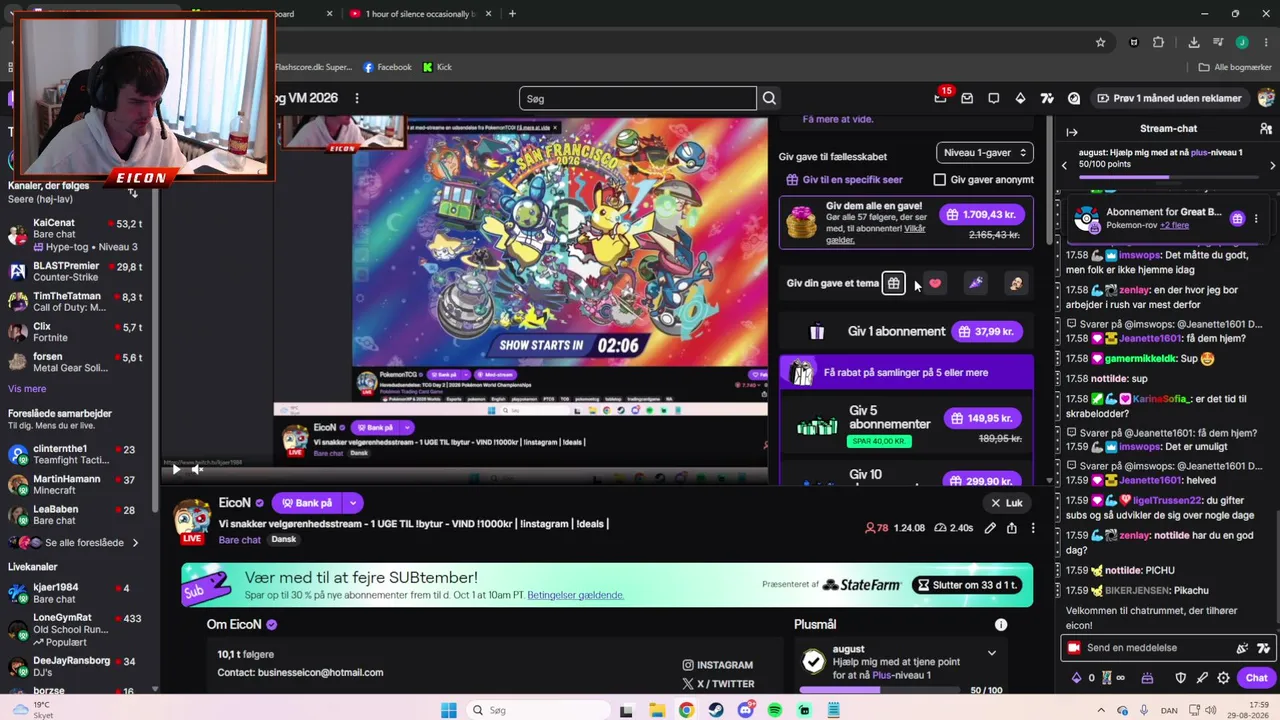Expand the august Plusmål goal chevron

tap(991, 653)
